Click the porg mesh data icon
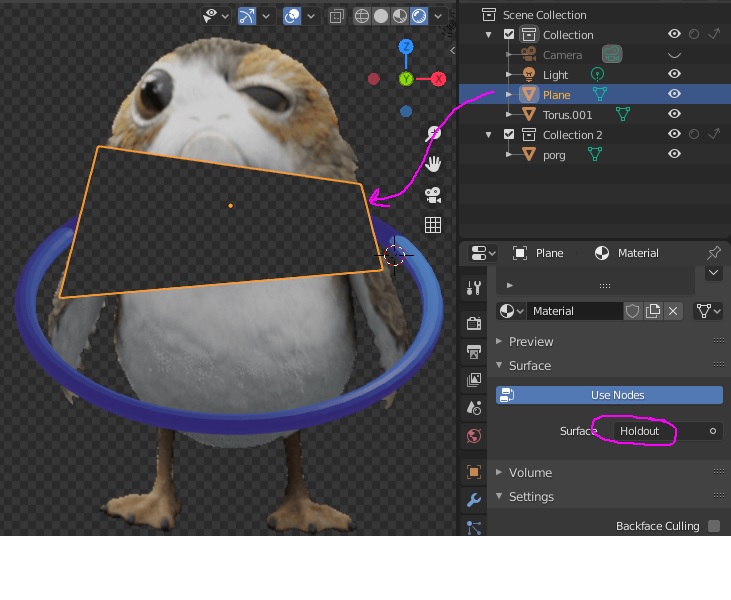Image resolution: width=731 pixels, height=600 pixels. 594,154
